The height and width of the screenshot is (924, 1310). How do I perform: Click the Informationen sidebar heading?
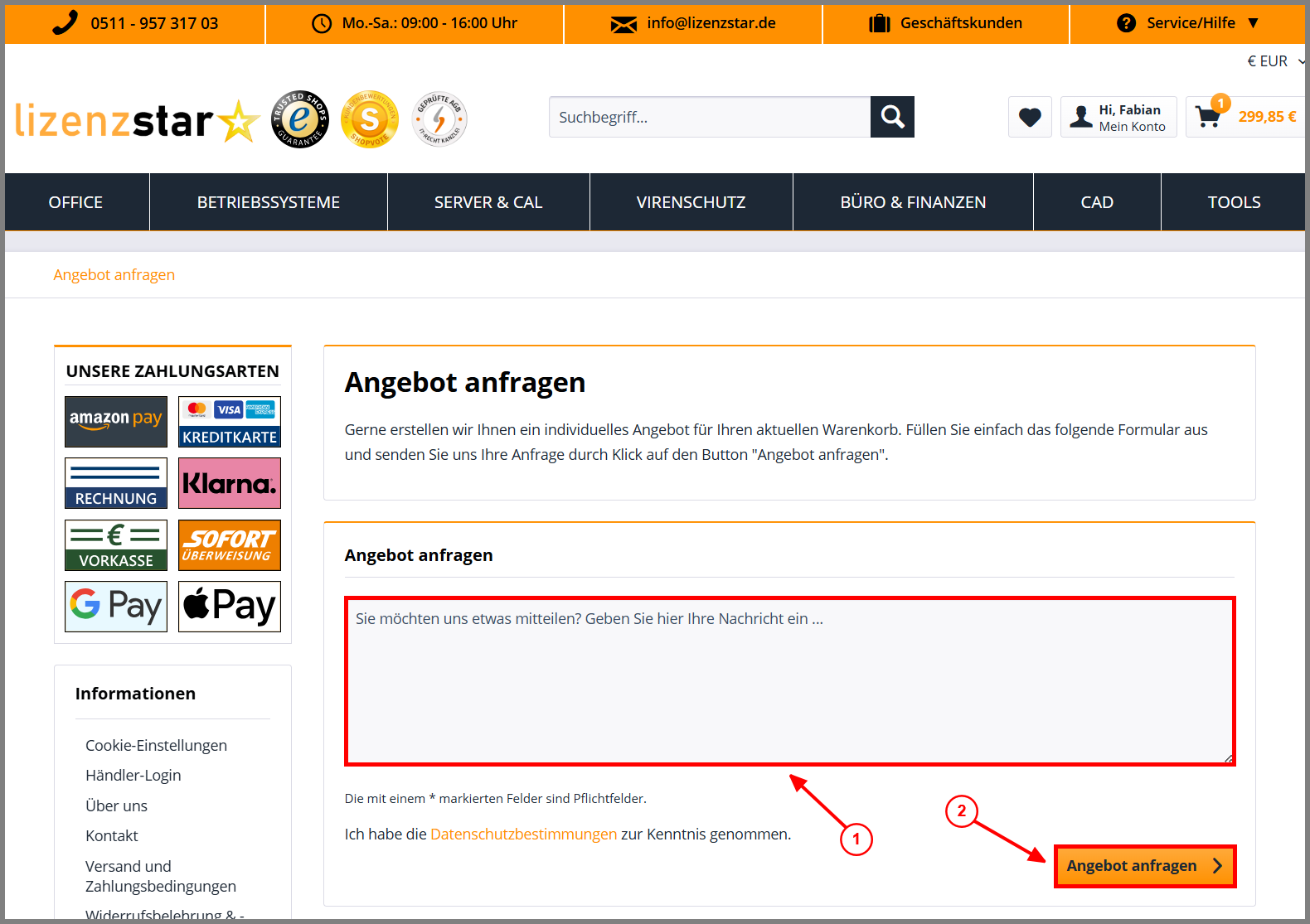click(x=135, y=694)
